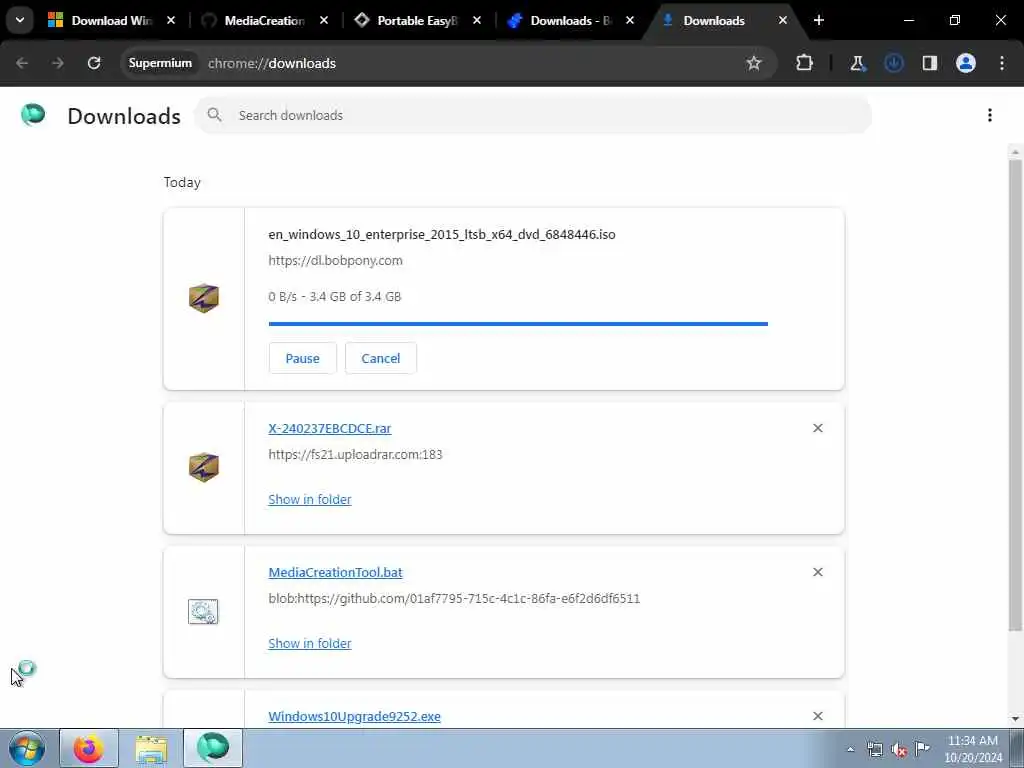This screenshot has width=1024, height=768.
Task: Open the Action Center flag icon
Action: [x=922, y=749]
